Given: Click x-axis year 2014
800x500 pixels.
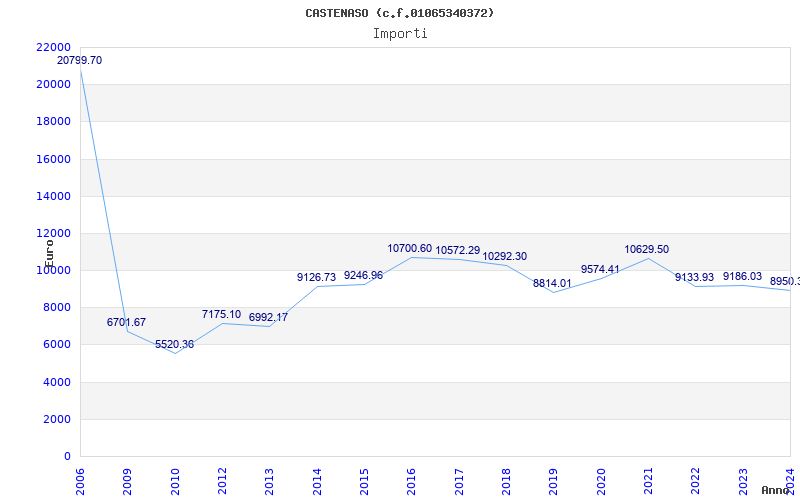Looking at the screenshot, I should click(317, 481).
